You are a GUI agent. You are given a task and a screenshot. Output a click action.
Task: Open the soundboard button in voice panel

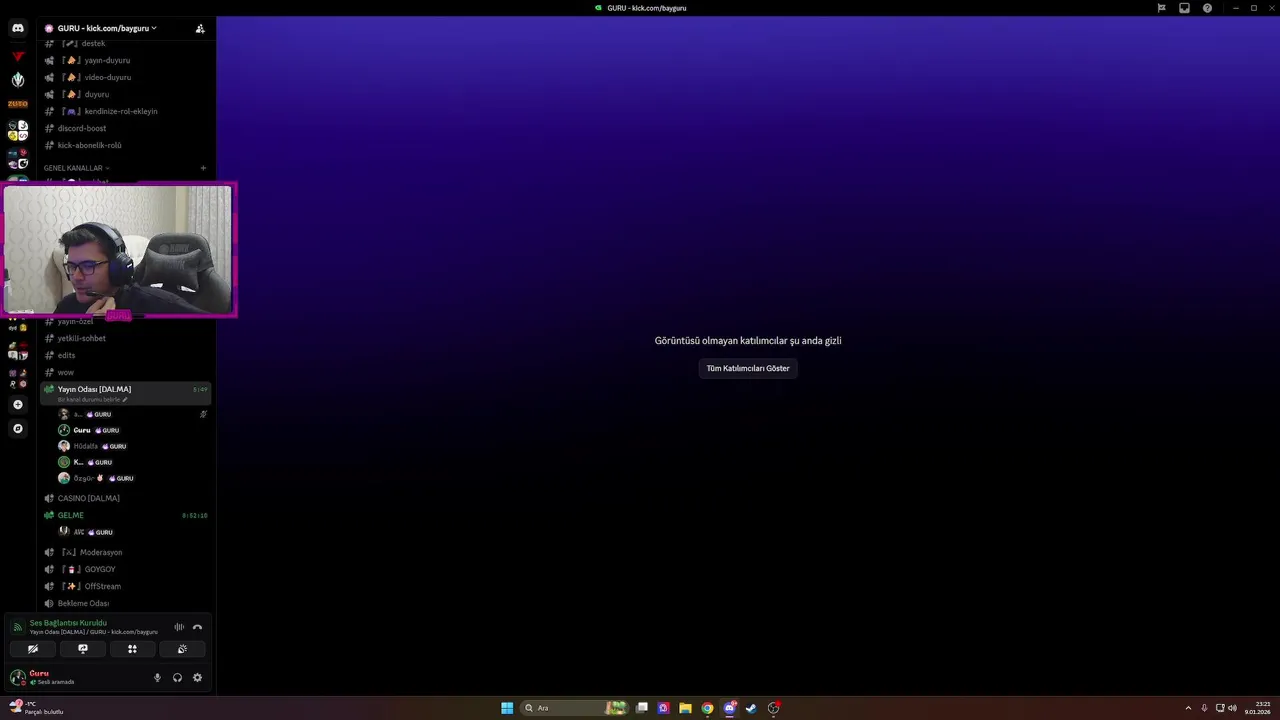coord(182,649)
